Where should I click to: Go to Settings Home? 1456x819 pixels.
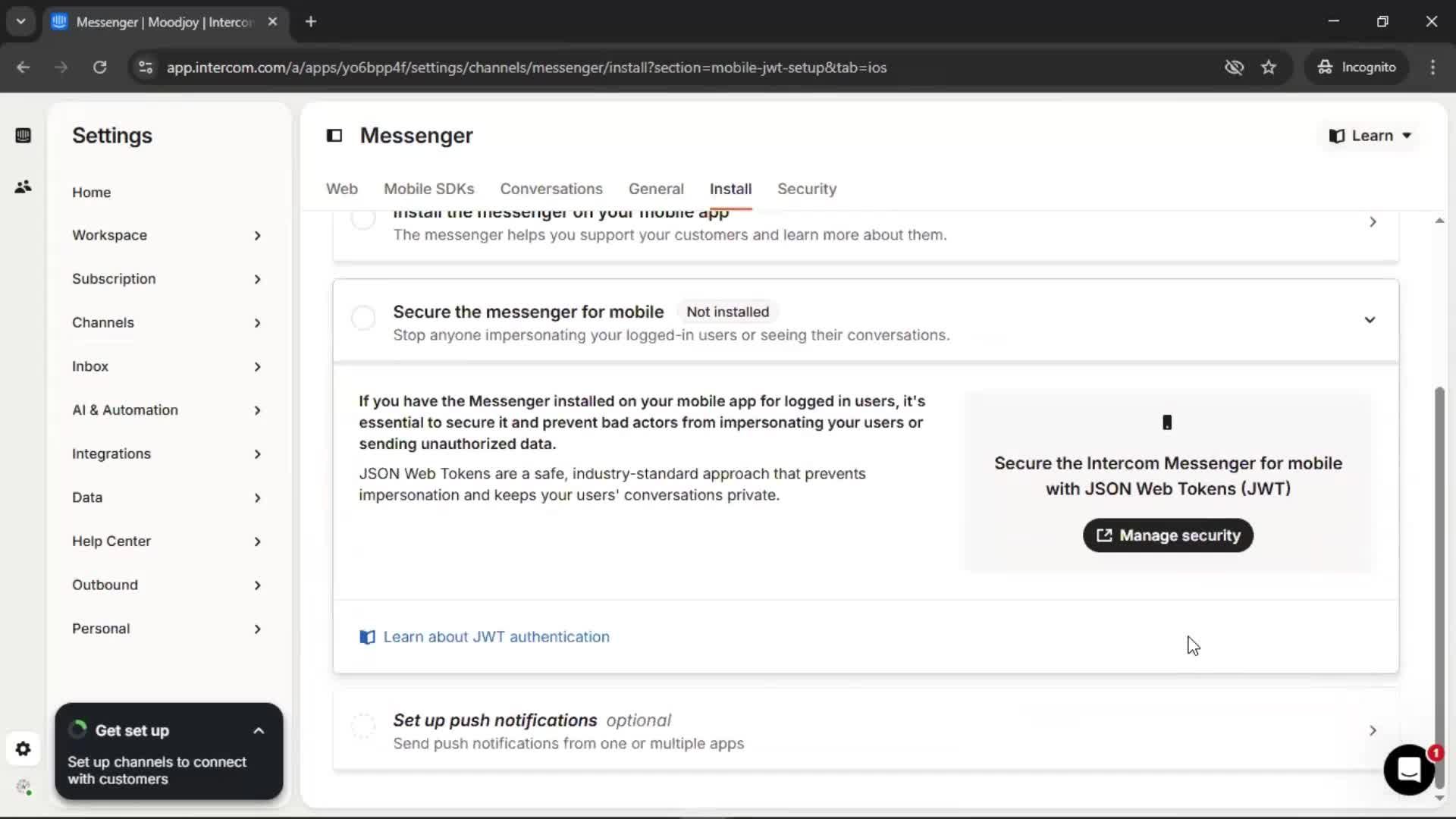tap(91, 193)
